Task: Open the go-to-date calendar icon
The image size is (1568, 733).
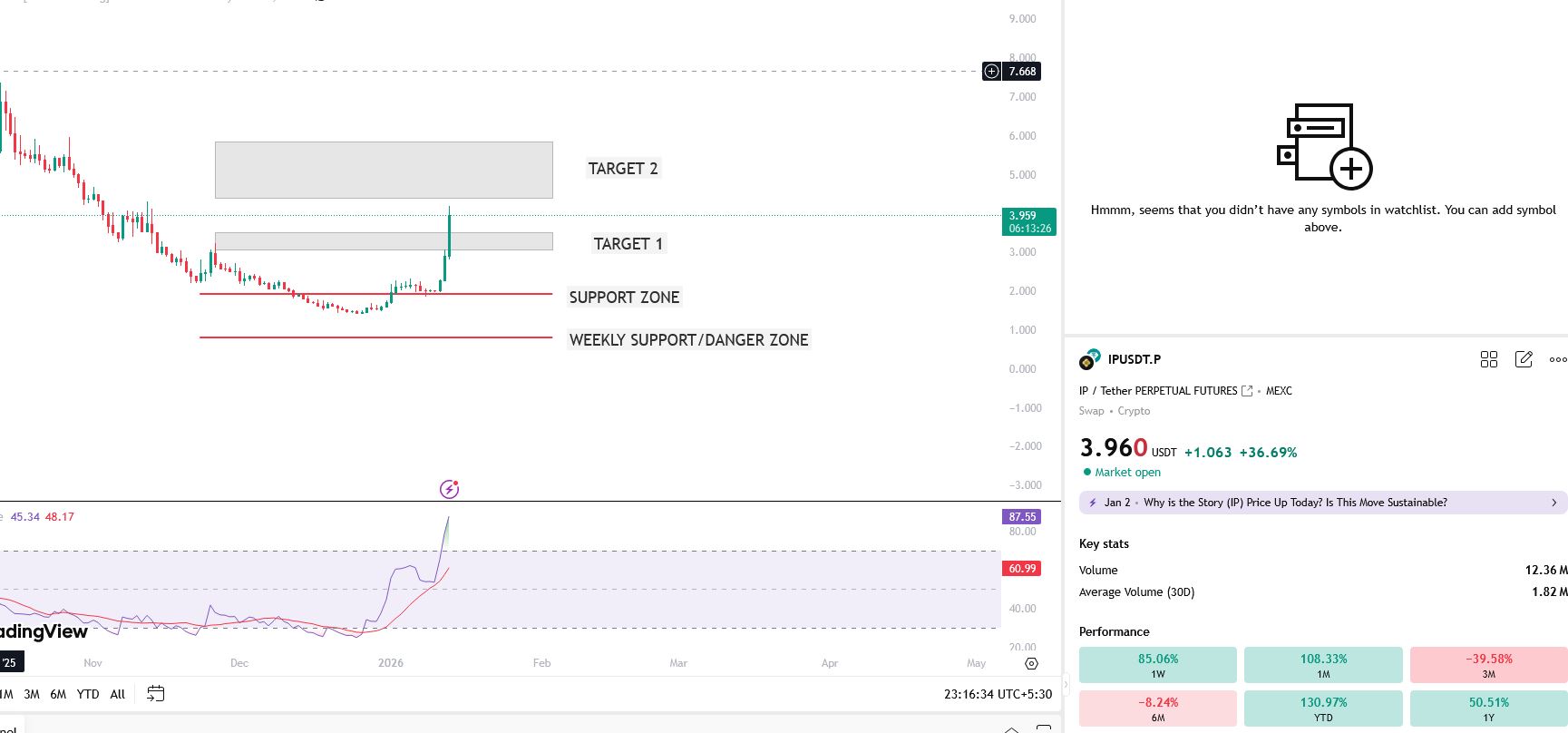Action: 156,694
